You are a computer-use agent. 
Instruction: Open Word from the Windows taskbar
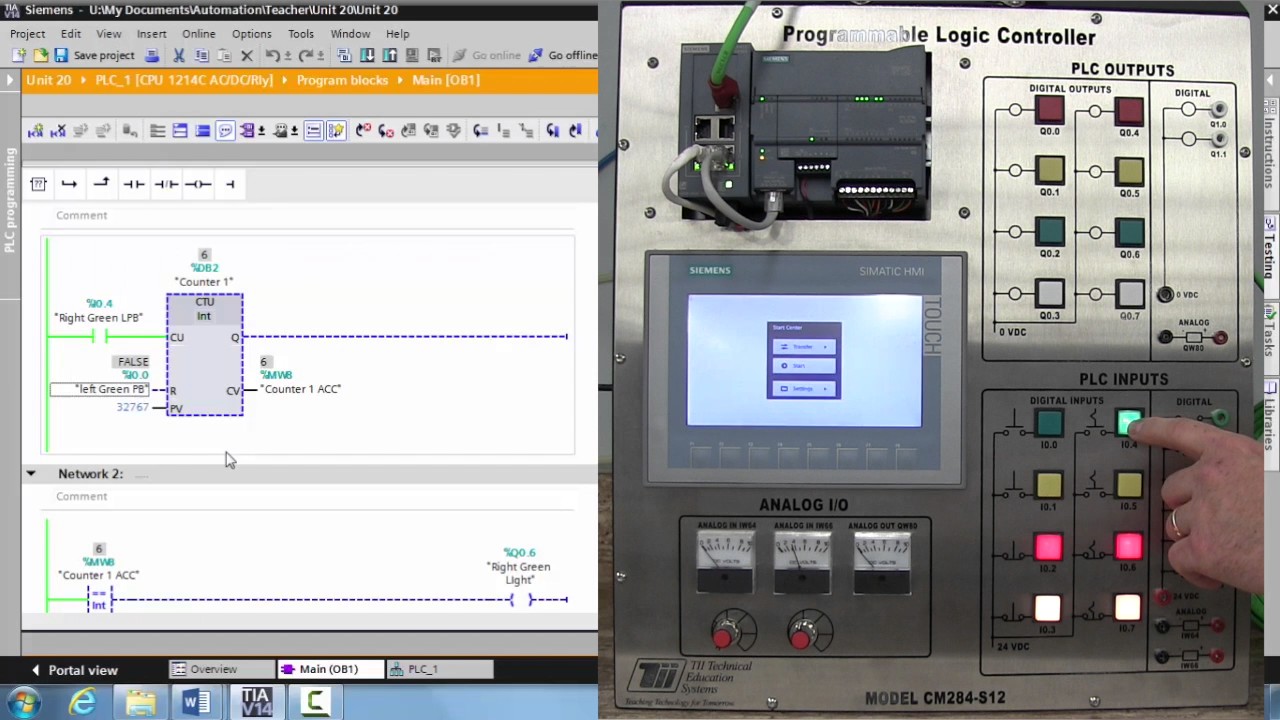(x=196, y=702)
